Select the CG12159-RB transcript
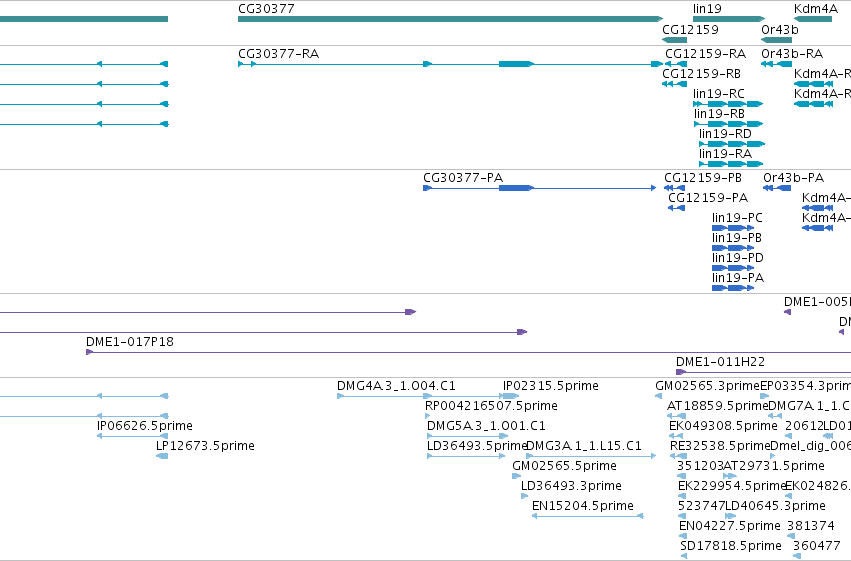851x561 pixels. [x=675, y=84]
